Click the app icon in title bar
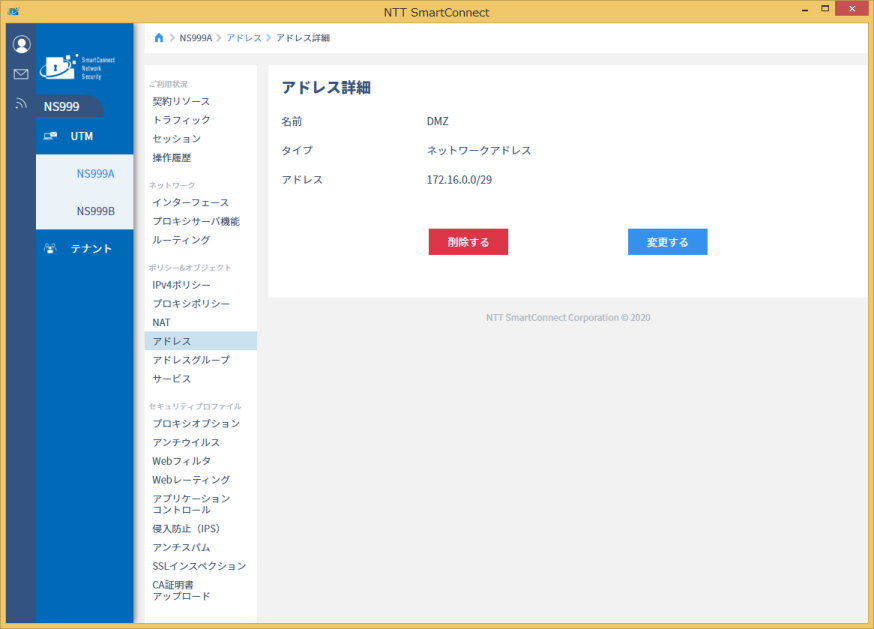 click(x=13, y=11)
